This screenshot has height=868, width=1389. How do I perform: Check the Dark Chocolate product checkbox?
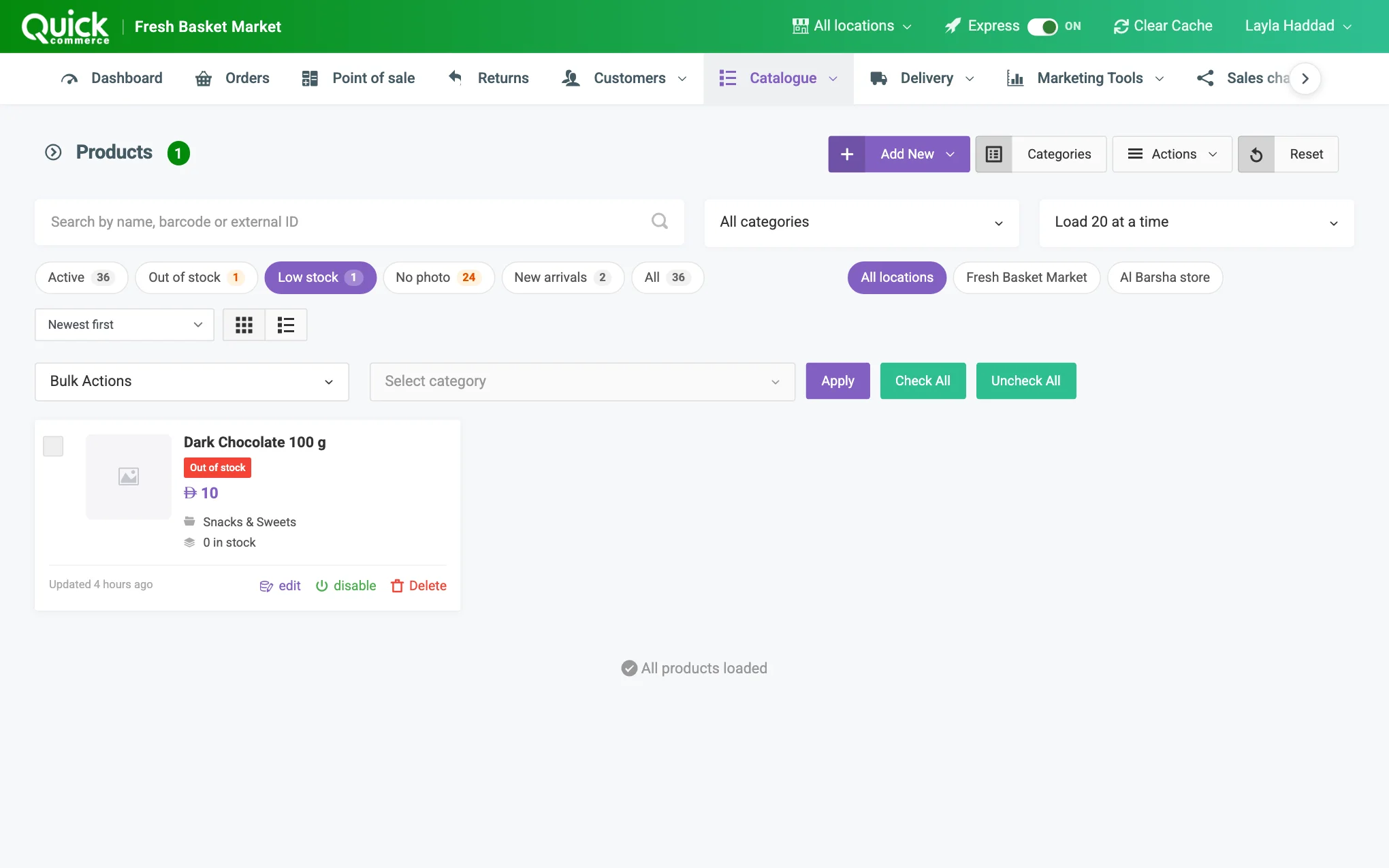[x=53, y=447]
